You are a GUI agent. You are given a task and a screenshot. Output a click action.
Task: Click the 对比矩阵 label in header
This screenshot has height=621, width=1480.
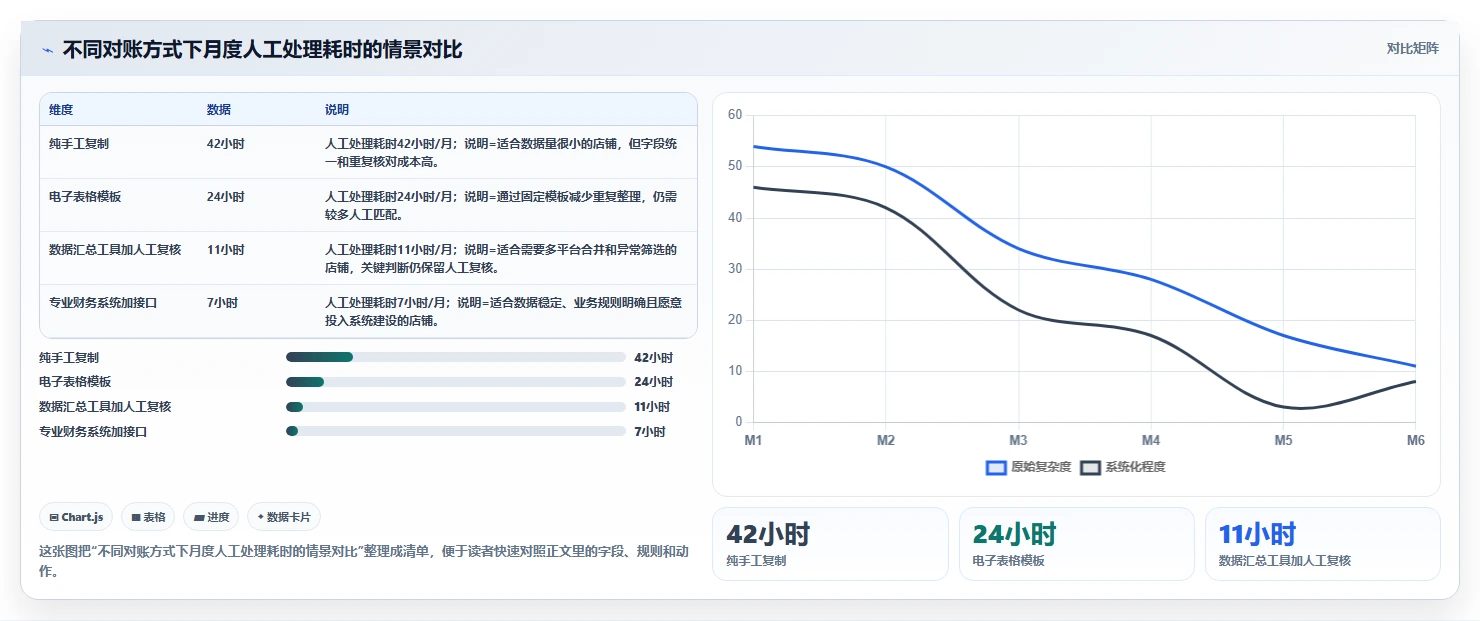[1413, 48]
